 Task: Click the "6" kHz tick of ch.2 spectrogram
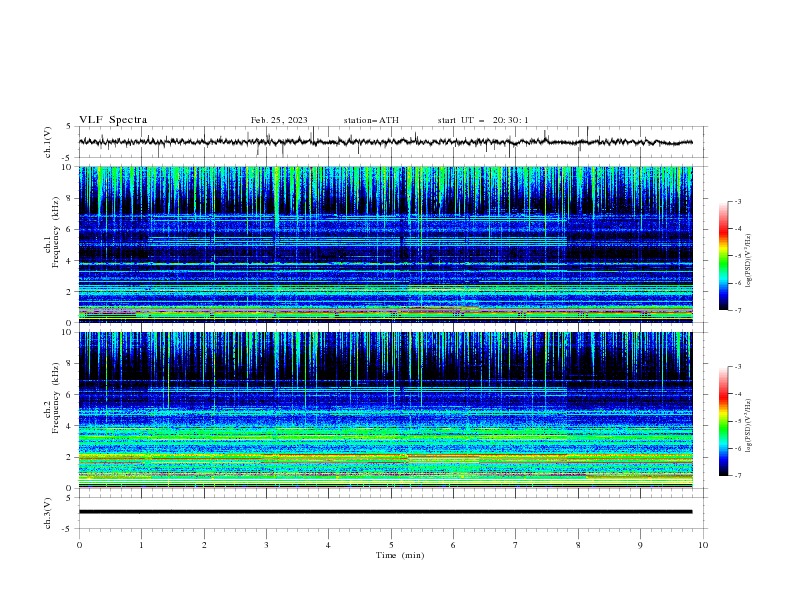70,394
